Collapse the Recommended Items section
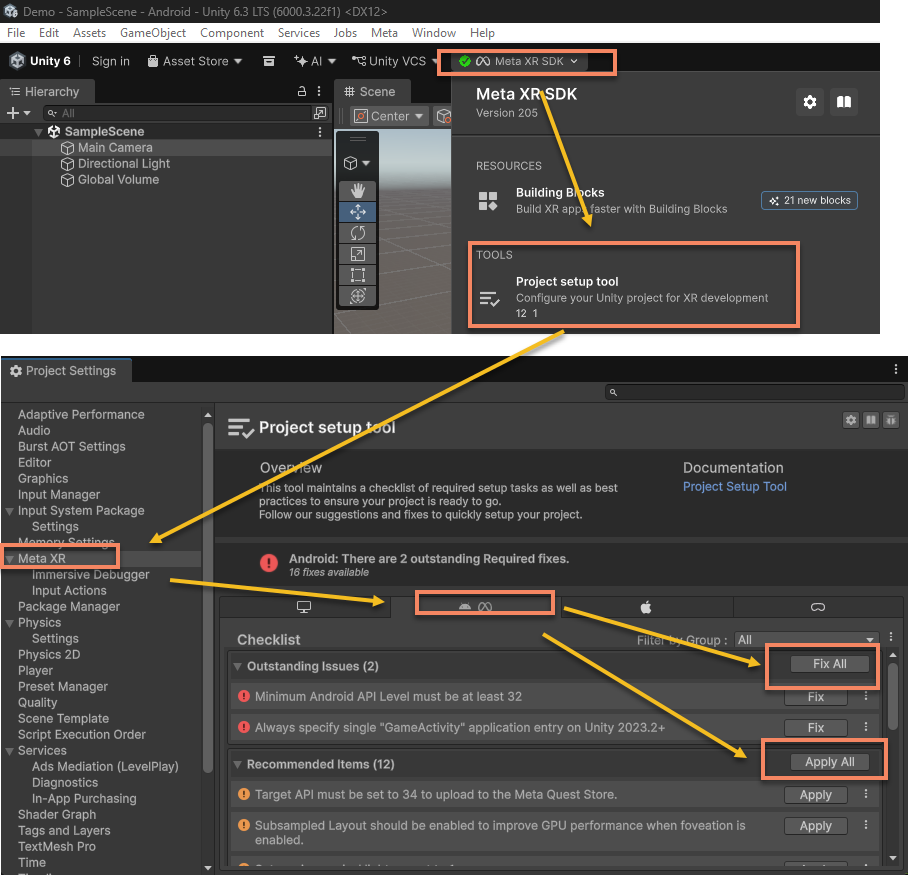The width and height of the screenshot is (908, 875). (x=237, y=764)
